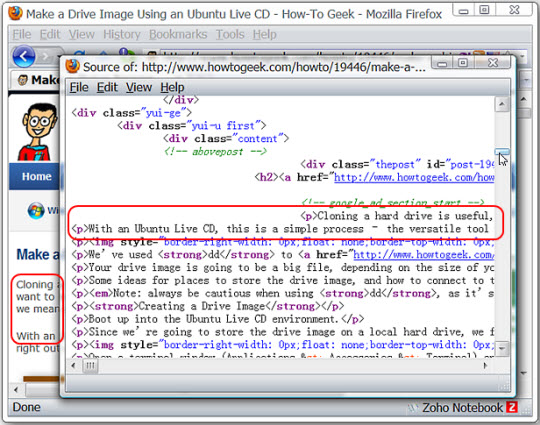Maximize the Source window

463,62
